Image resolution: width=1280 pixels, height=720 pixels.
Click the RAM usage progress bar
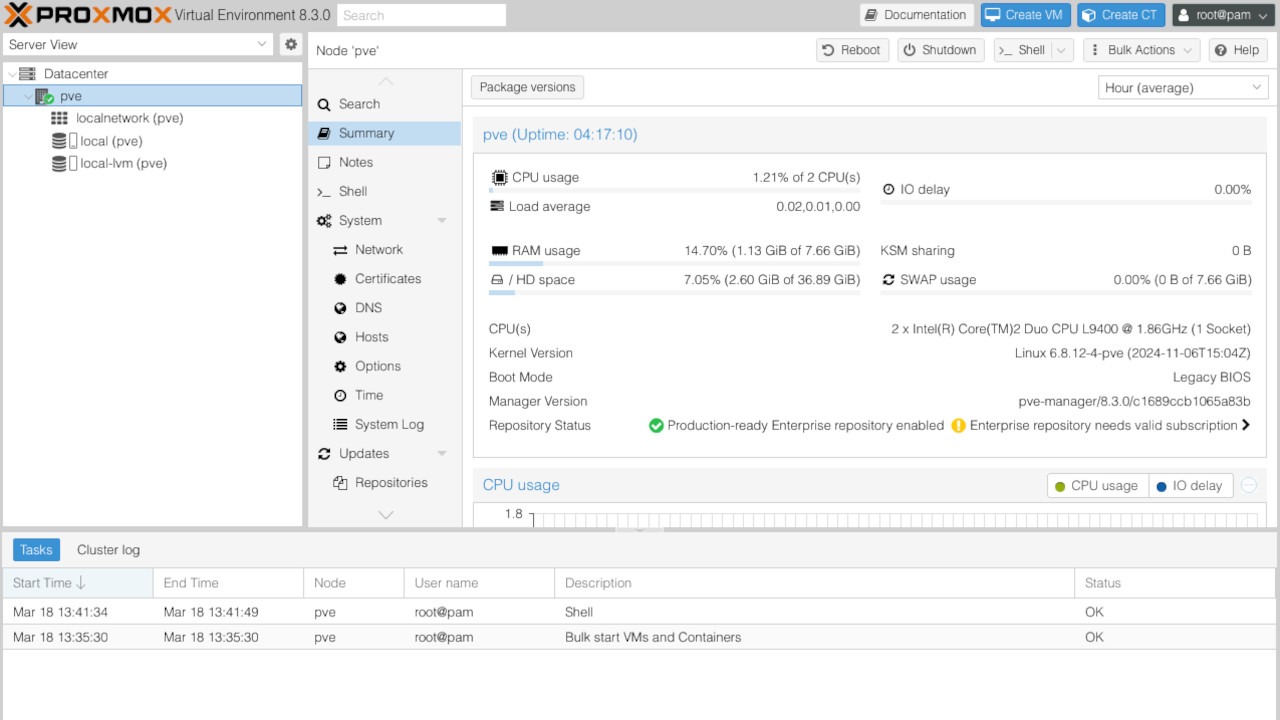tap(674, 264)
